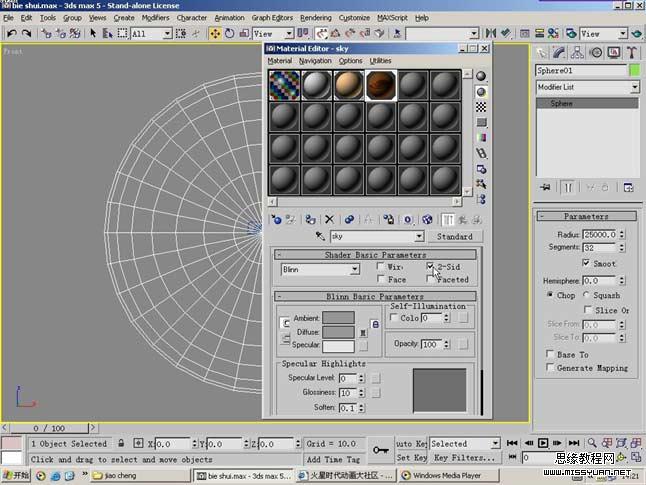Image resolution: width=646 pixels, height=485 pixels.
Task: Click the Diffuse color swatch
Action: [338, 332]
